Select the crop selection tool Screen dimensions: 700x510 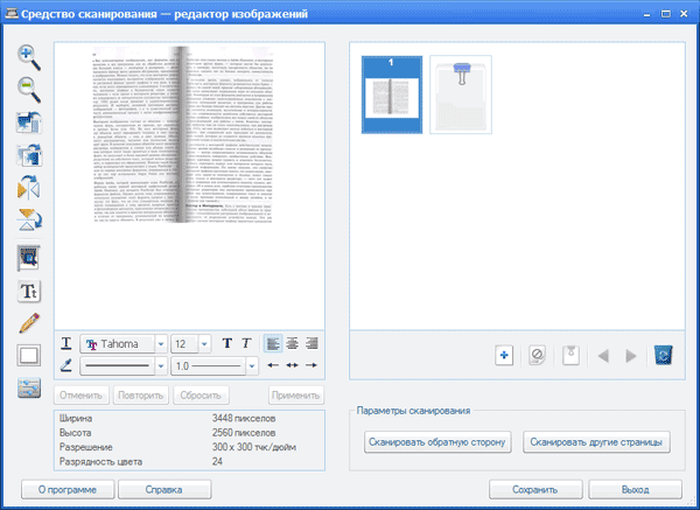29,258
